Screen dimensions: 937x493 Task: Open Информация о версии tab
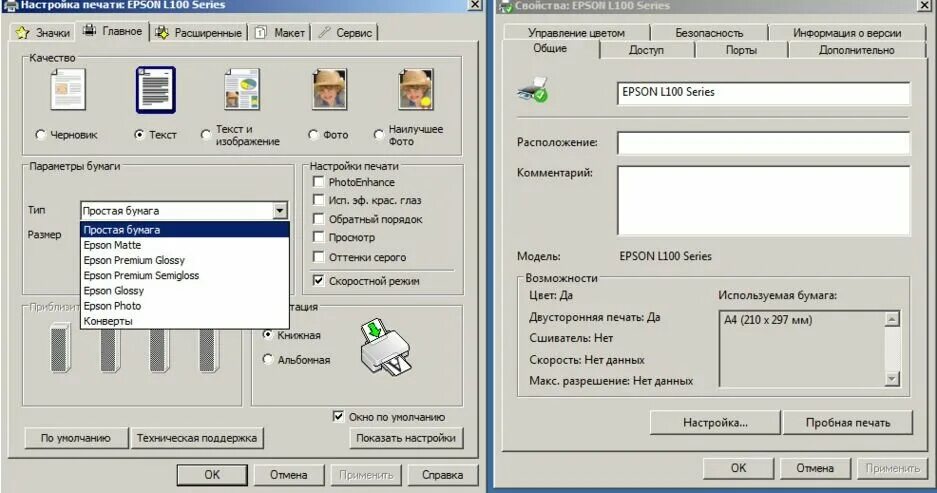click(847, 33)
